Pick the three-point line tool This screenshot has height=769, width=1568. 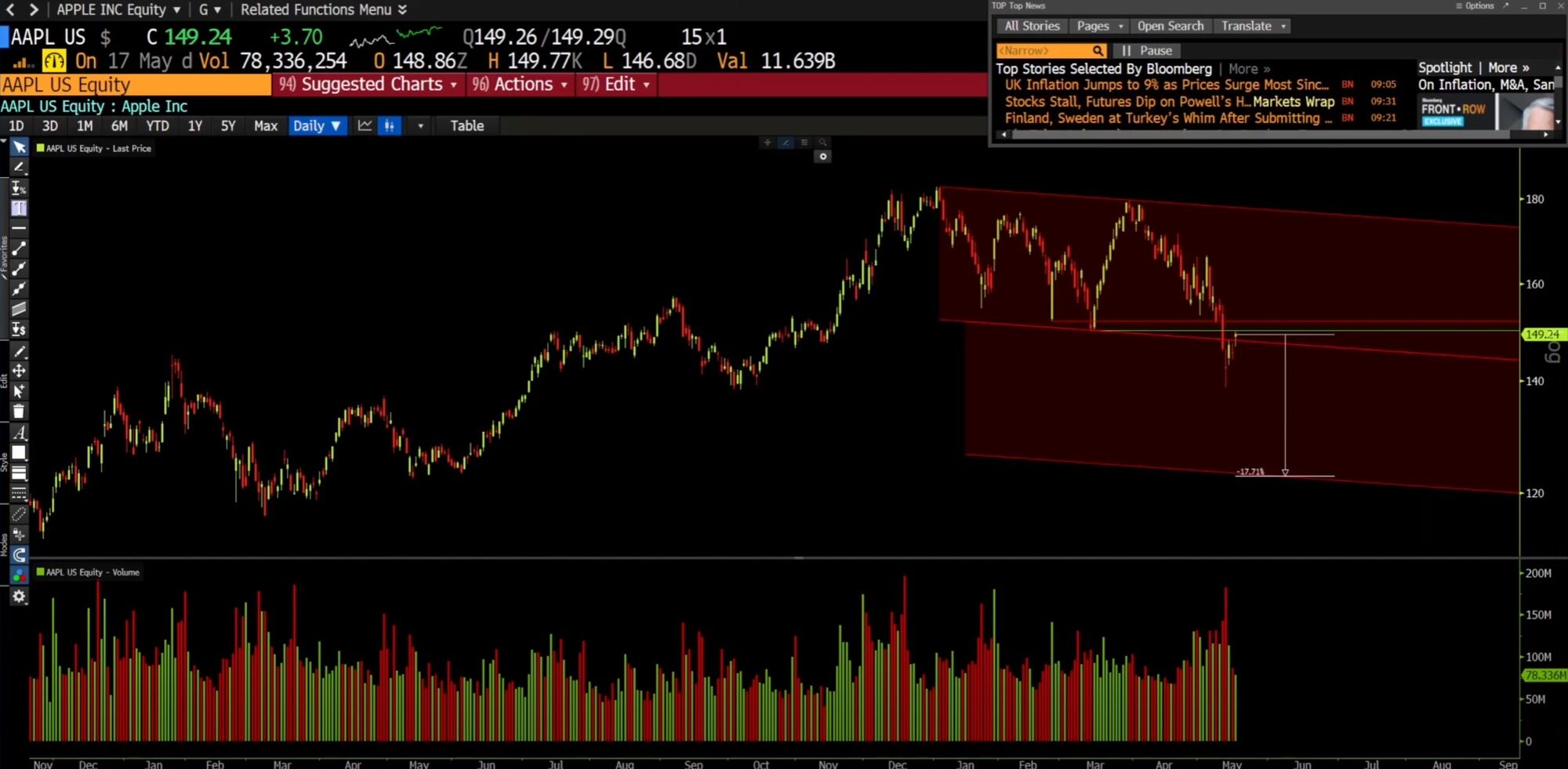(x=19, y=269)
